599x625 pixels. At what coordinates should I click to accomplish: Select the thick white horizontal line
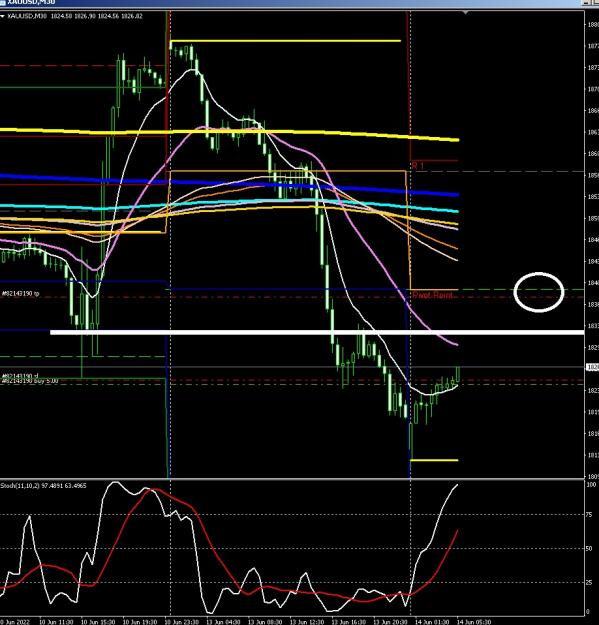(317, 332)
